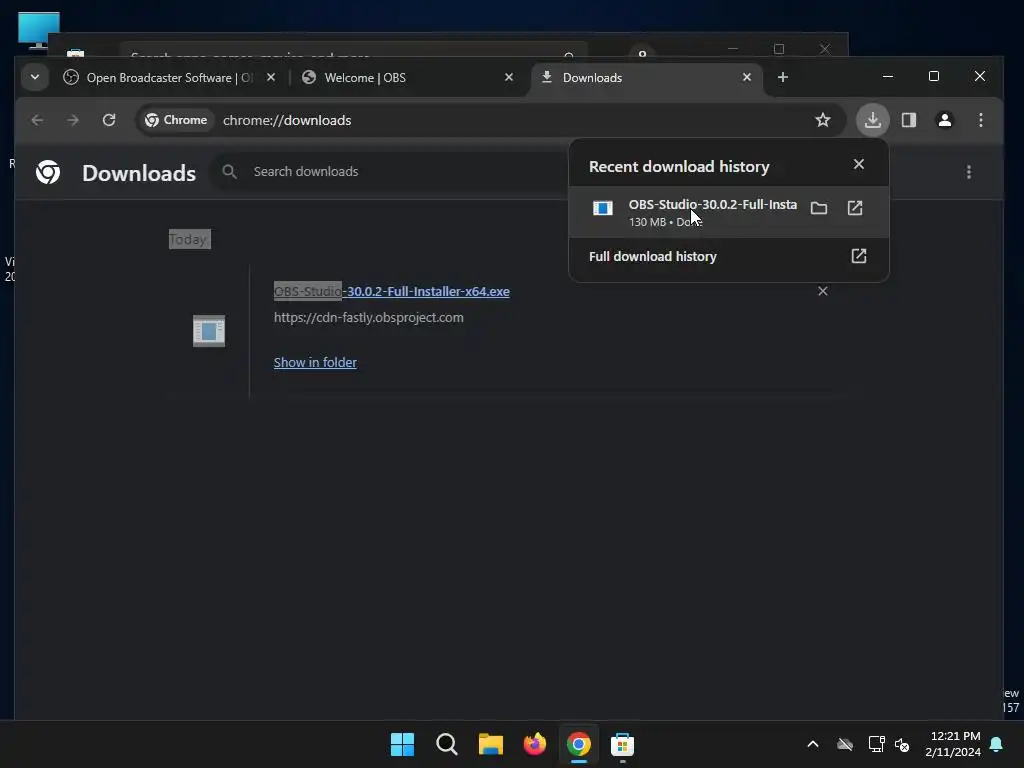
Task: Open File Explorer from taskbar
Action: click(x=490, y=744)
